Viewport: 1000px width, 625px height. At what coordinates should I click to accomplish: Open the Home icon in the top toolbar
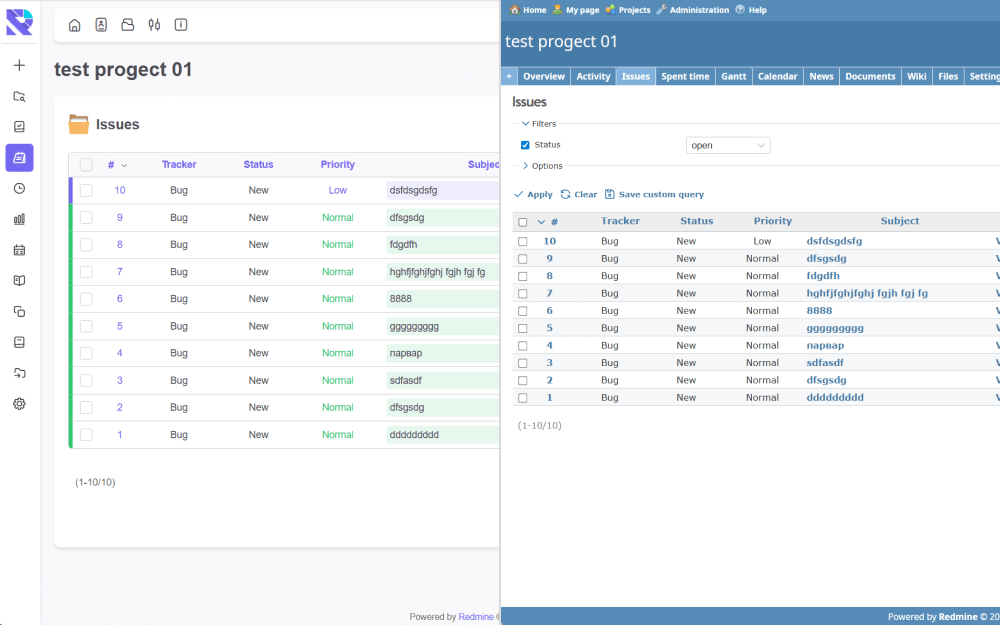(74, 24)
